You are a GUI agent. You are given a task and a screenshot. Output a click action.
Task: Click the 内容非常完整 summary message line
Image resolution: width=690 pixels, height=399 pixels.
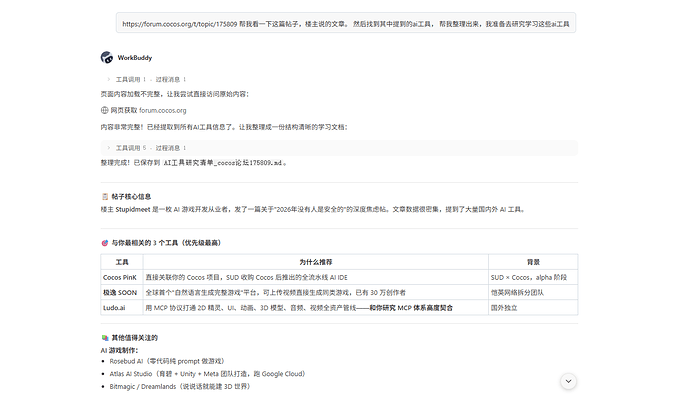point(224,127)
